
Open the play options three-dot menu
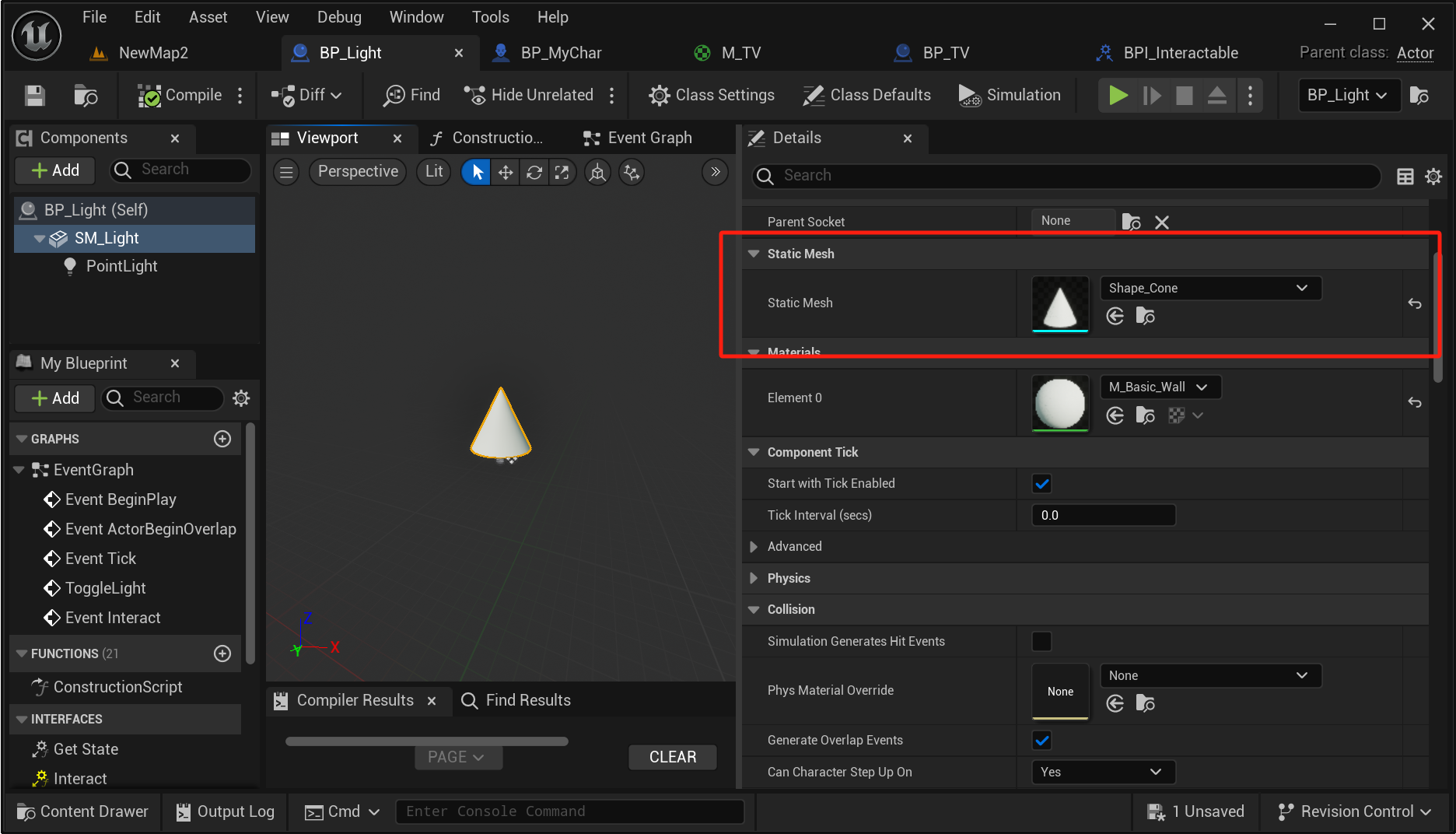(1250, 95)
